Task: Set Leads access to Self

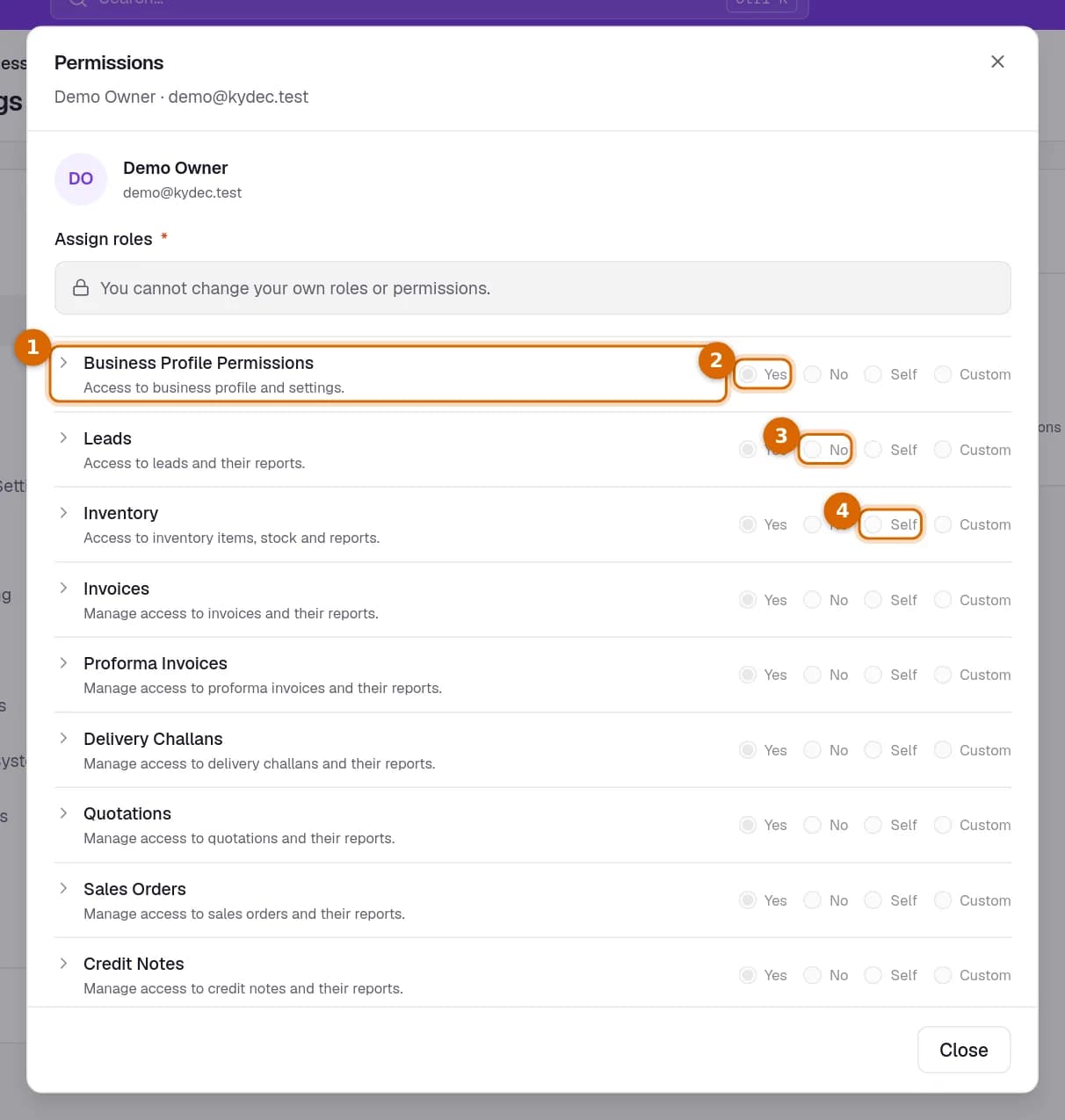Action: tap(873, 450)
